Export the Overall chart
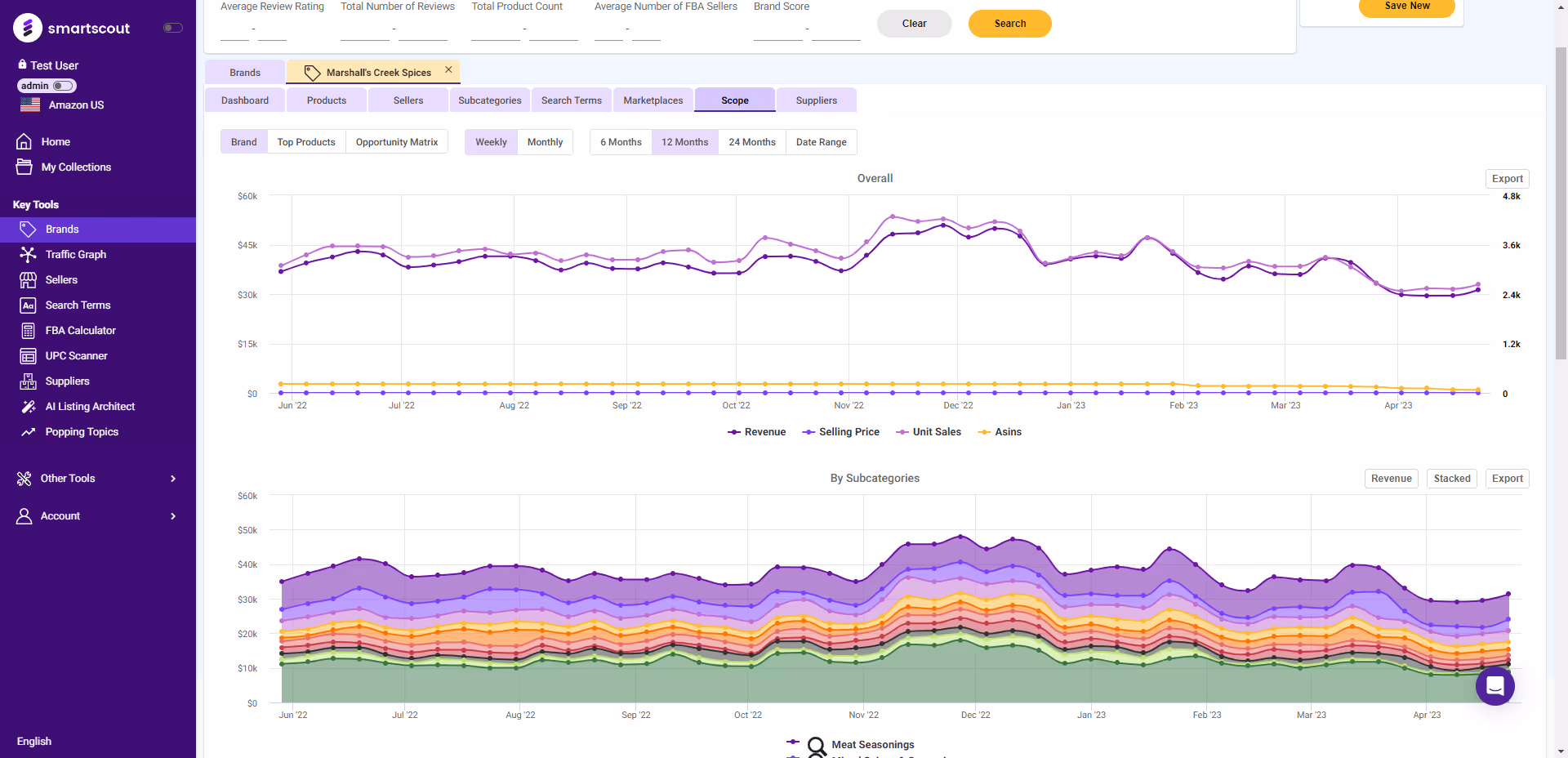Viewport: 1568px width, 758px height. coord(1508,179)
